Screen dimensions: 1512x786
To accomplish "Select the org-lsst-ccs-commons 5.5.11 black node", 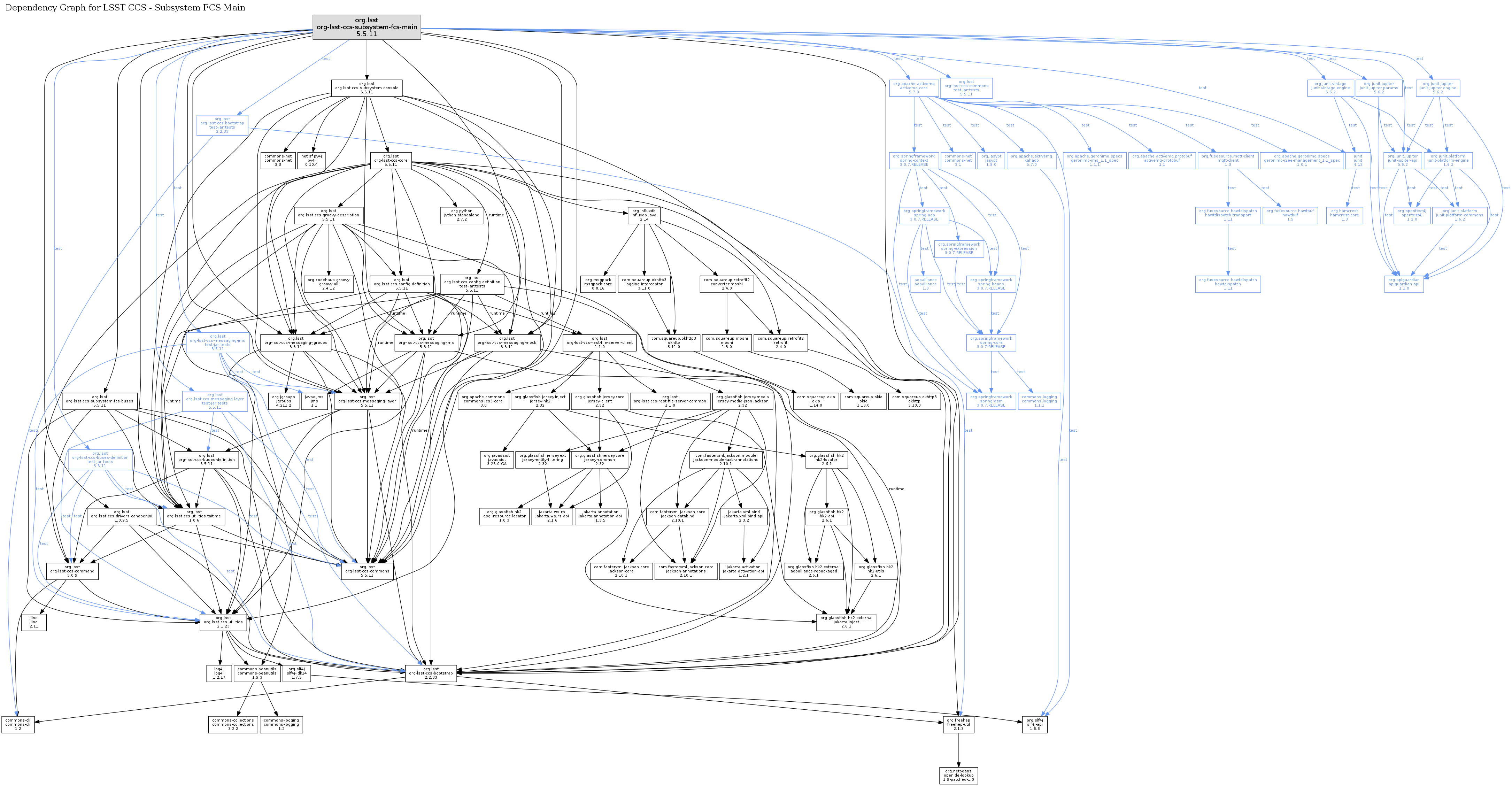I will (367, 571).
